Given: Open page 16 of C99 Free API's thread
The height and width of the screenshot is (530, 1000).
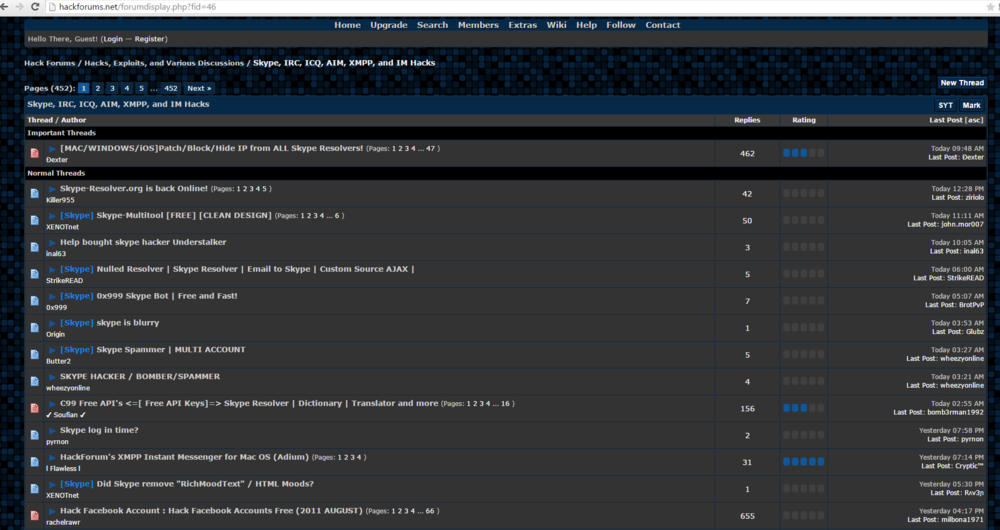Looking at the screenshot, I should [505, 404].
